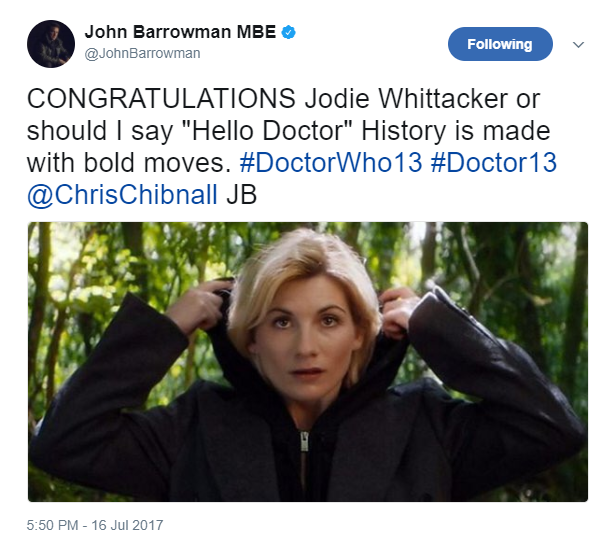This screenshot has height=535, width=611.
Task: Click the MBE suffix in the display name
Action: point(256,32)
